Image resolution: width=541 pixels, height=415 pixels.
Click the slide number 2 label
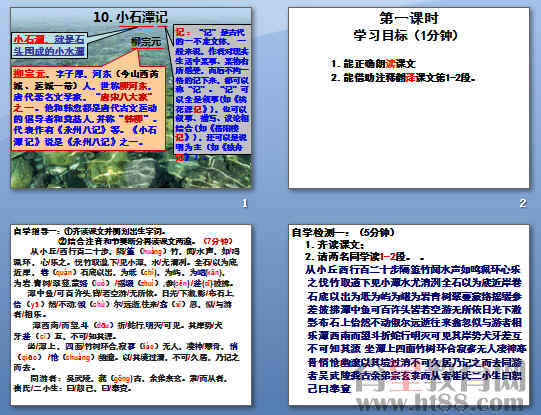click(523, 204)
